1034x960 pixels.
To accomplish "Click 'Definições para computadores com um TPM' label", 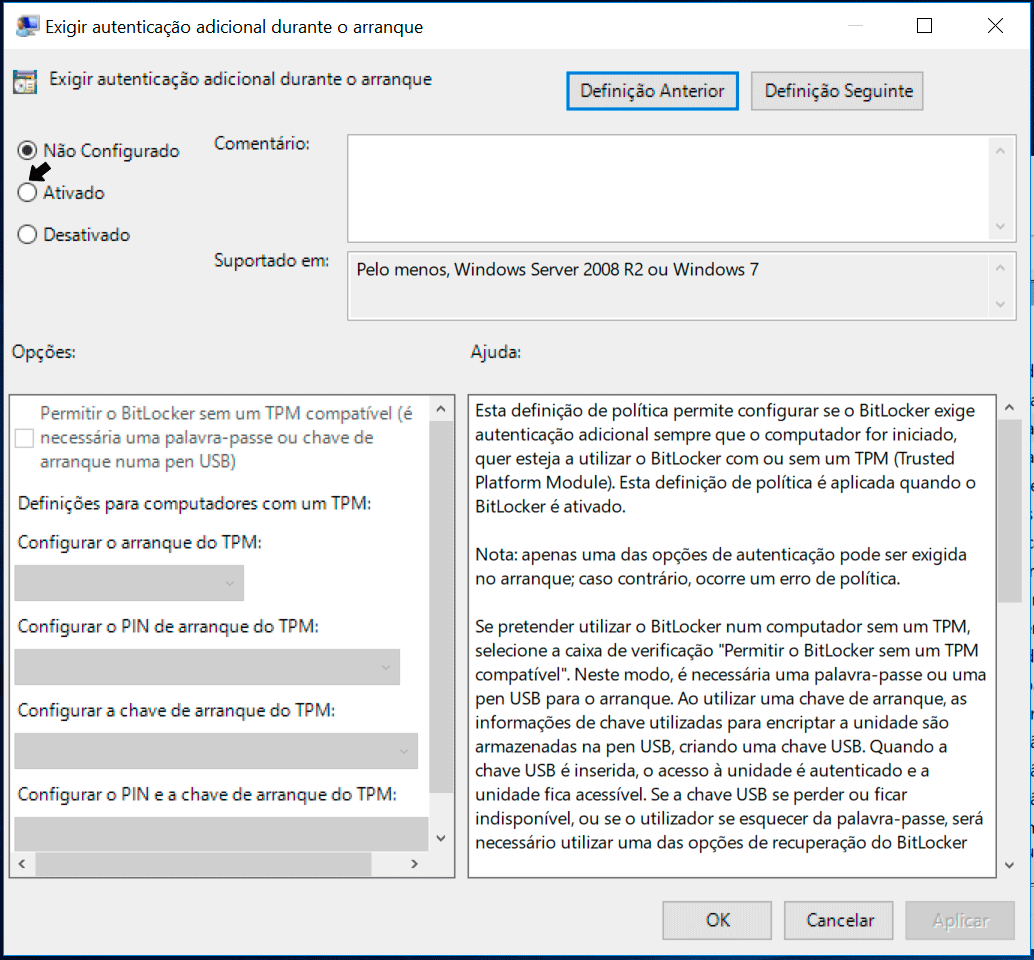I will tap(195, 504).
